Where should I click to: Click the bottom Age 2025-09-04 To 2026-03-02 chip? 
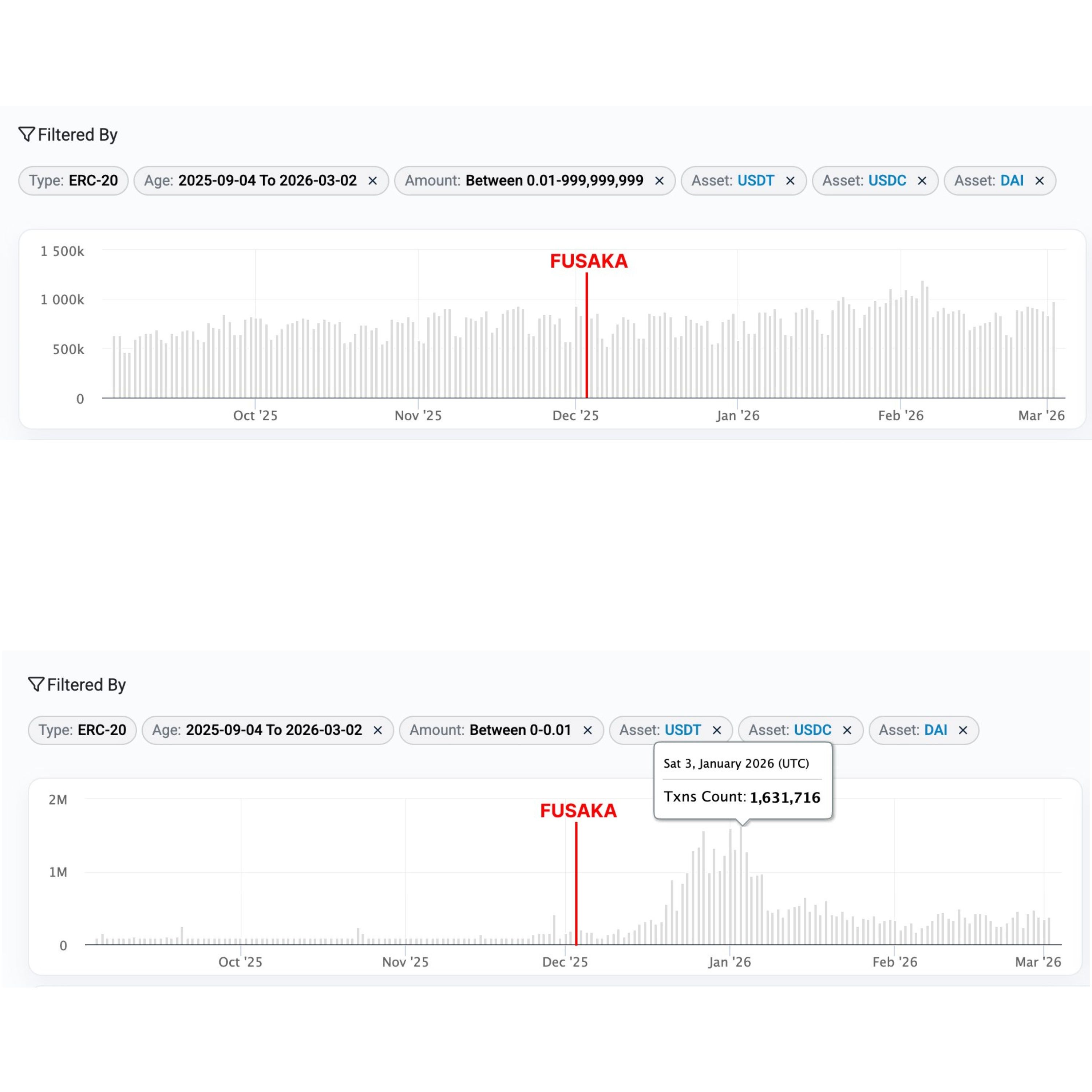click(257, 730)
